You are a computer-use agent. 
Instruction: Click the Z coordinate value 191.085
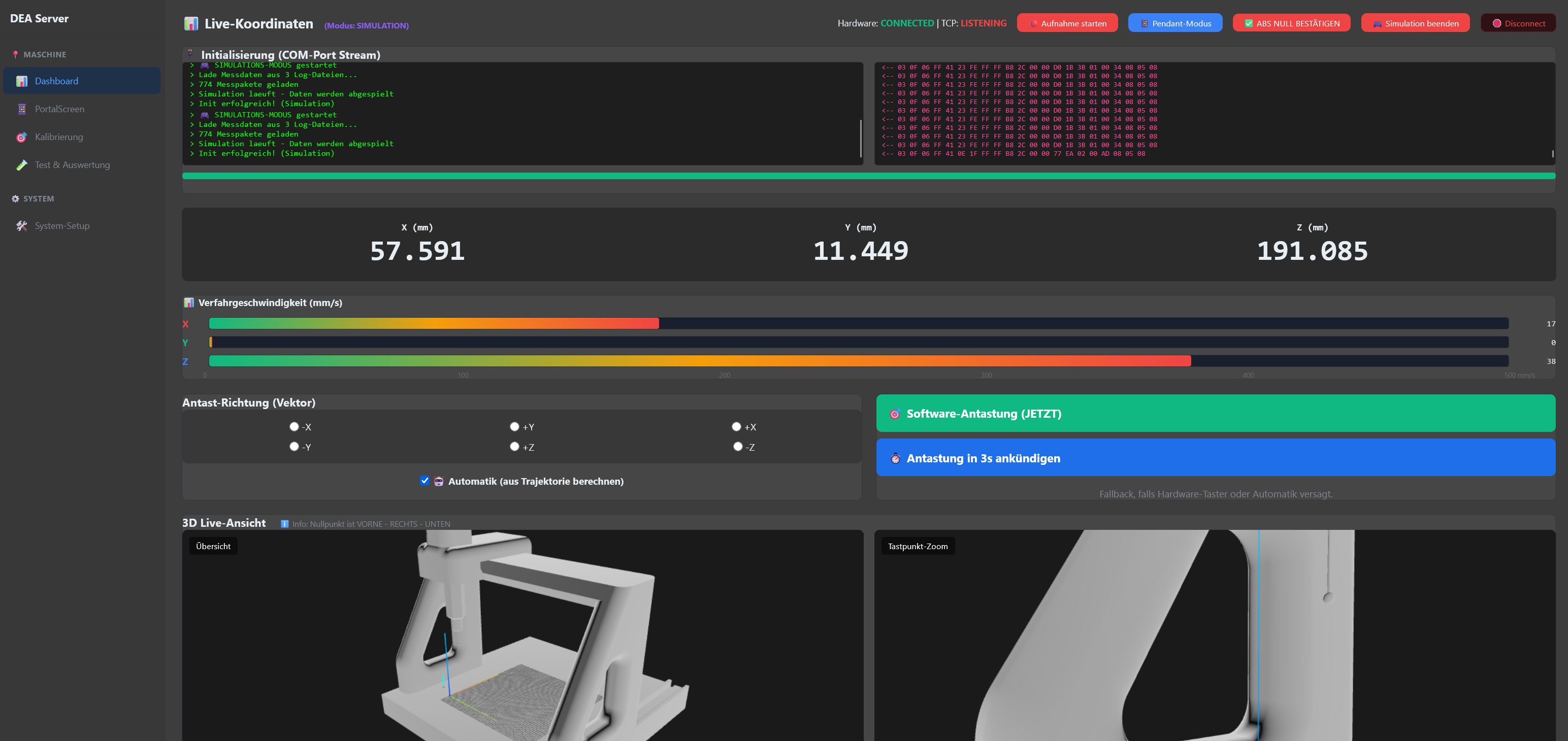click(x=1313, y=251)
